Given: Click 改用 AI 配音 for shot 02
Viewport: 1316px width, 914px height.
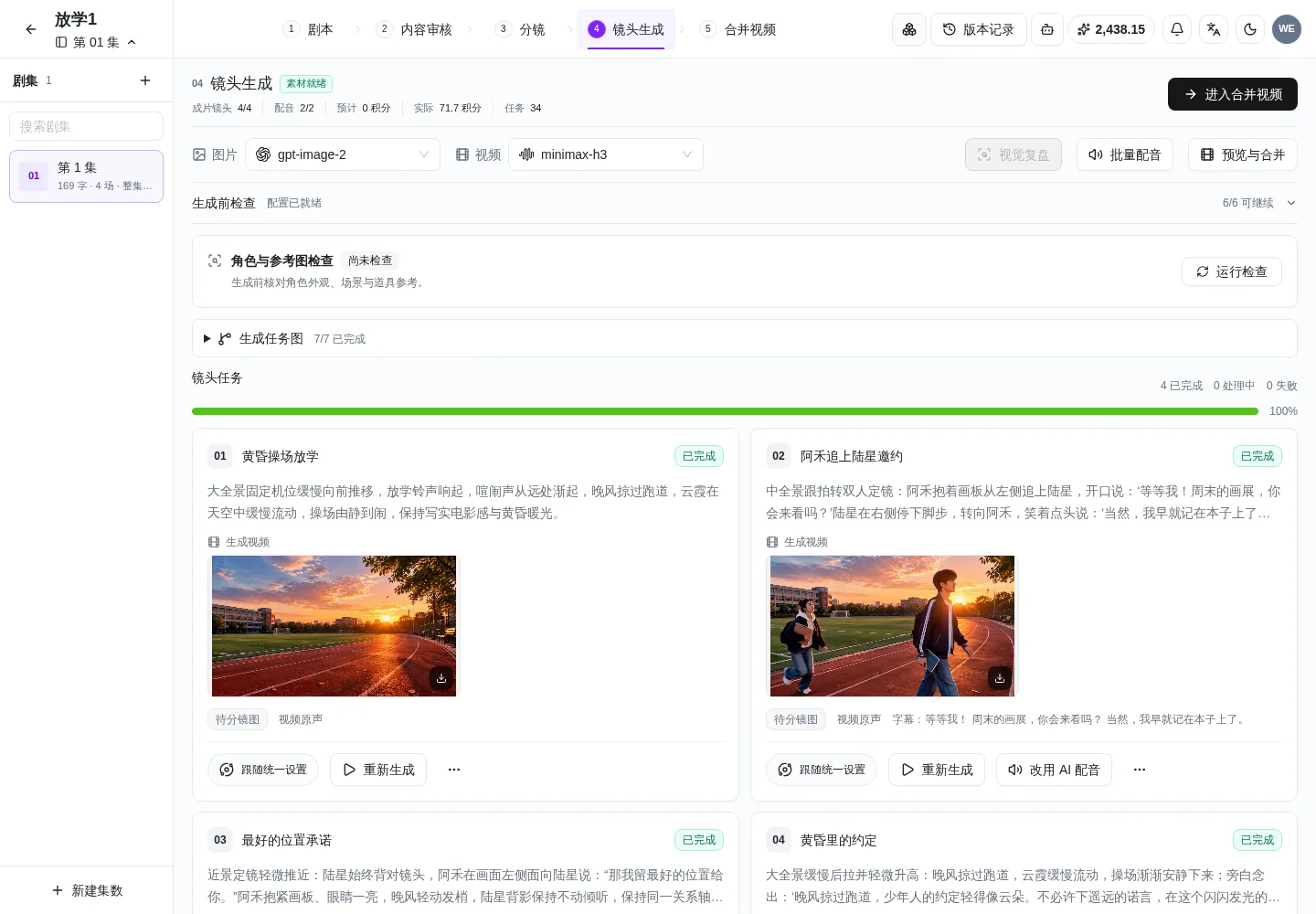Looking at the screenshot, I should pyautogui.click(x=1055, y=770).
